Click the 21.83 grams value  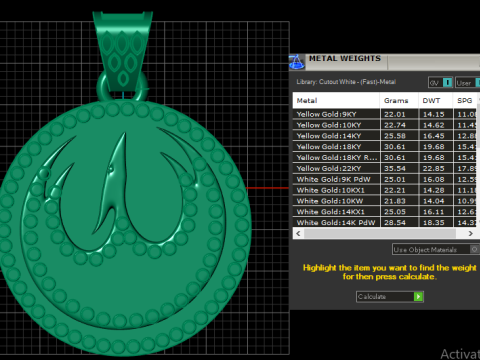395,201
